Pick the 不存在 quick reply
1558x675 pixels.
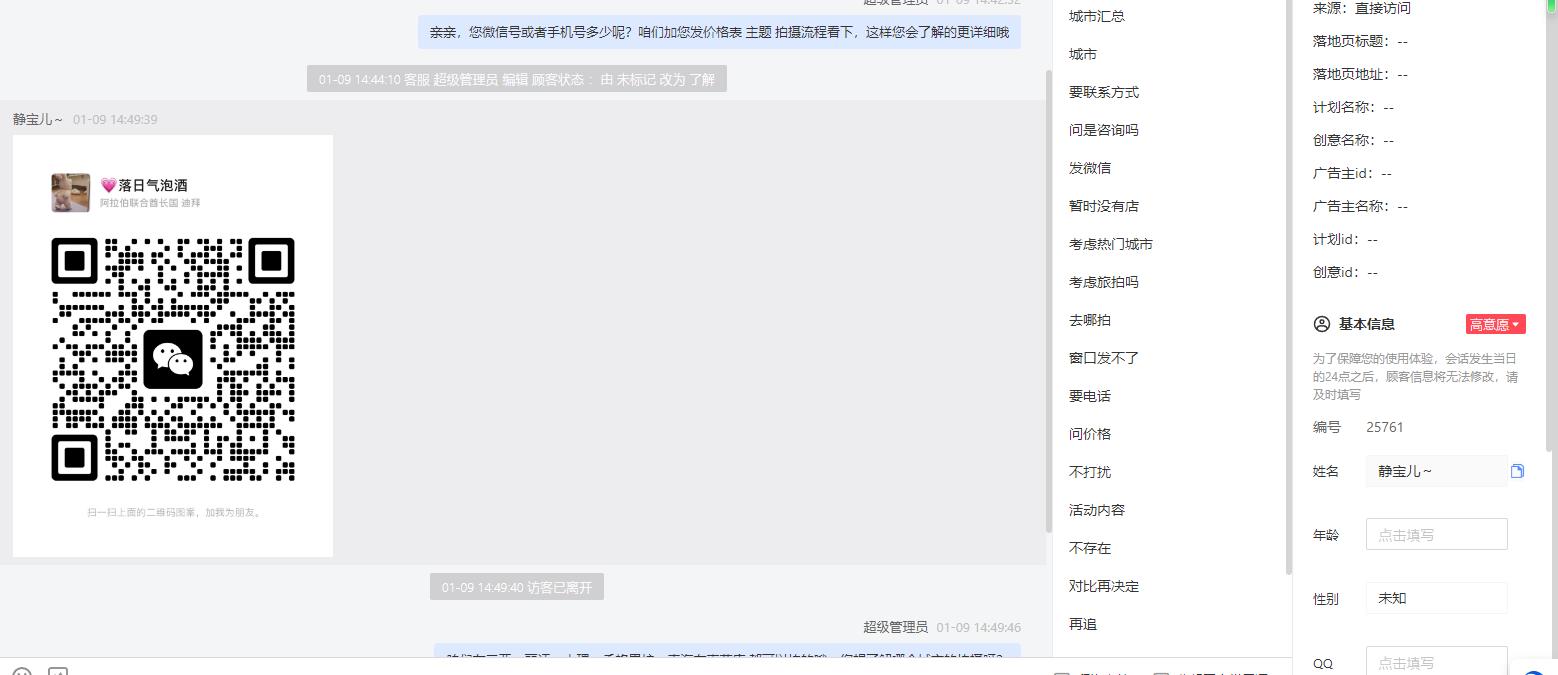[1090, 548]
